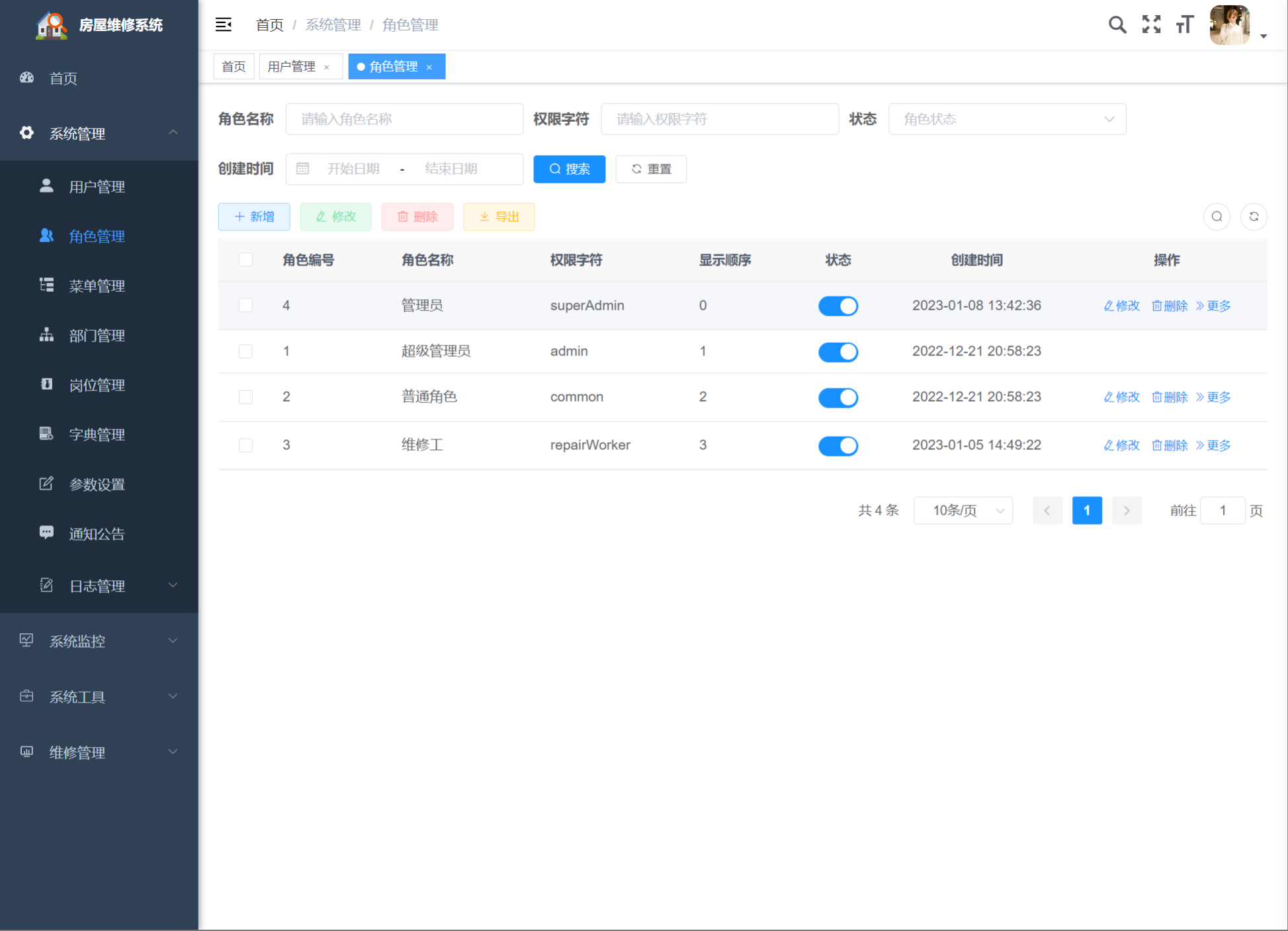Open the header search magnifier icon
Screen dimensions: 1288x931
(x=1117, y=25)
